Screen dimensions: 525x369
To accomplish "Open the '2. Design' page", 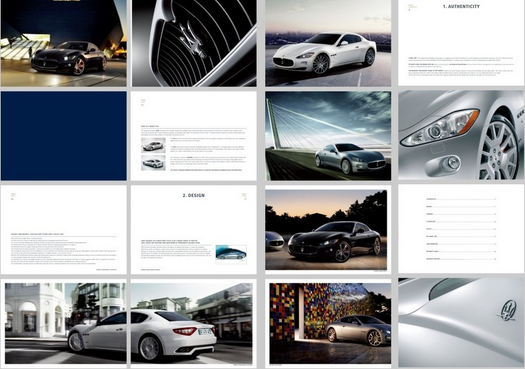I will 194,230.
